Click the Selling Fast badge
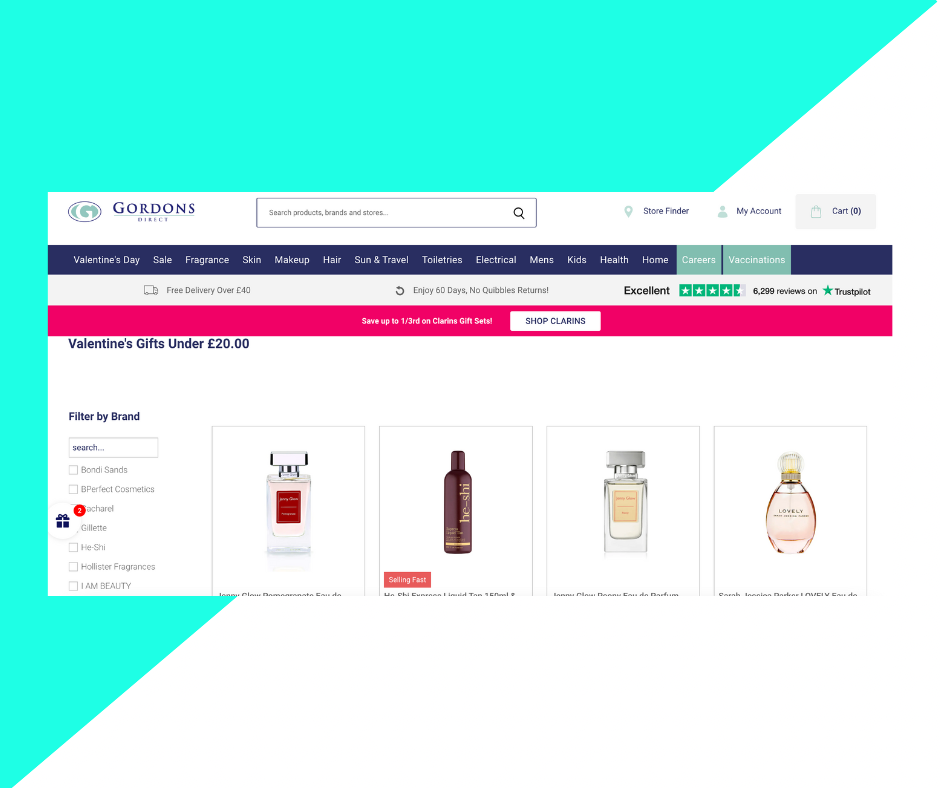Image resolution: width=940 pixels, height=788 pixels. [407, 580]
